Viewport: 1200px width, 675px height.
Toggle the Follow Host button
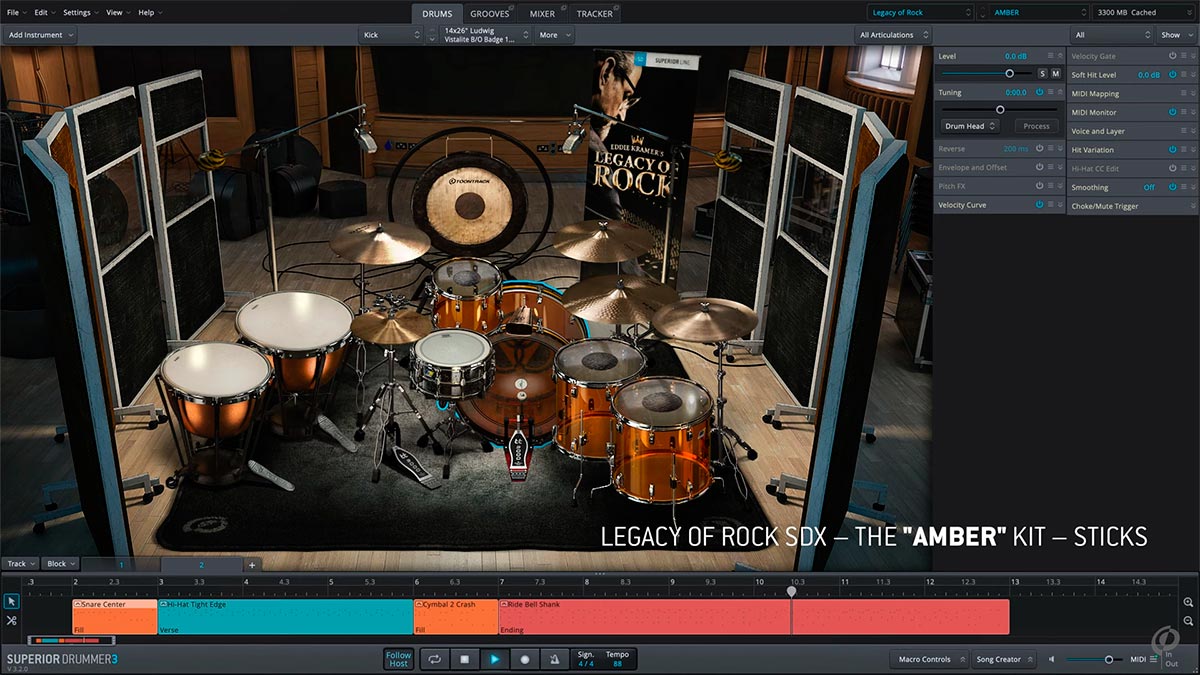(398, 659)
